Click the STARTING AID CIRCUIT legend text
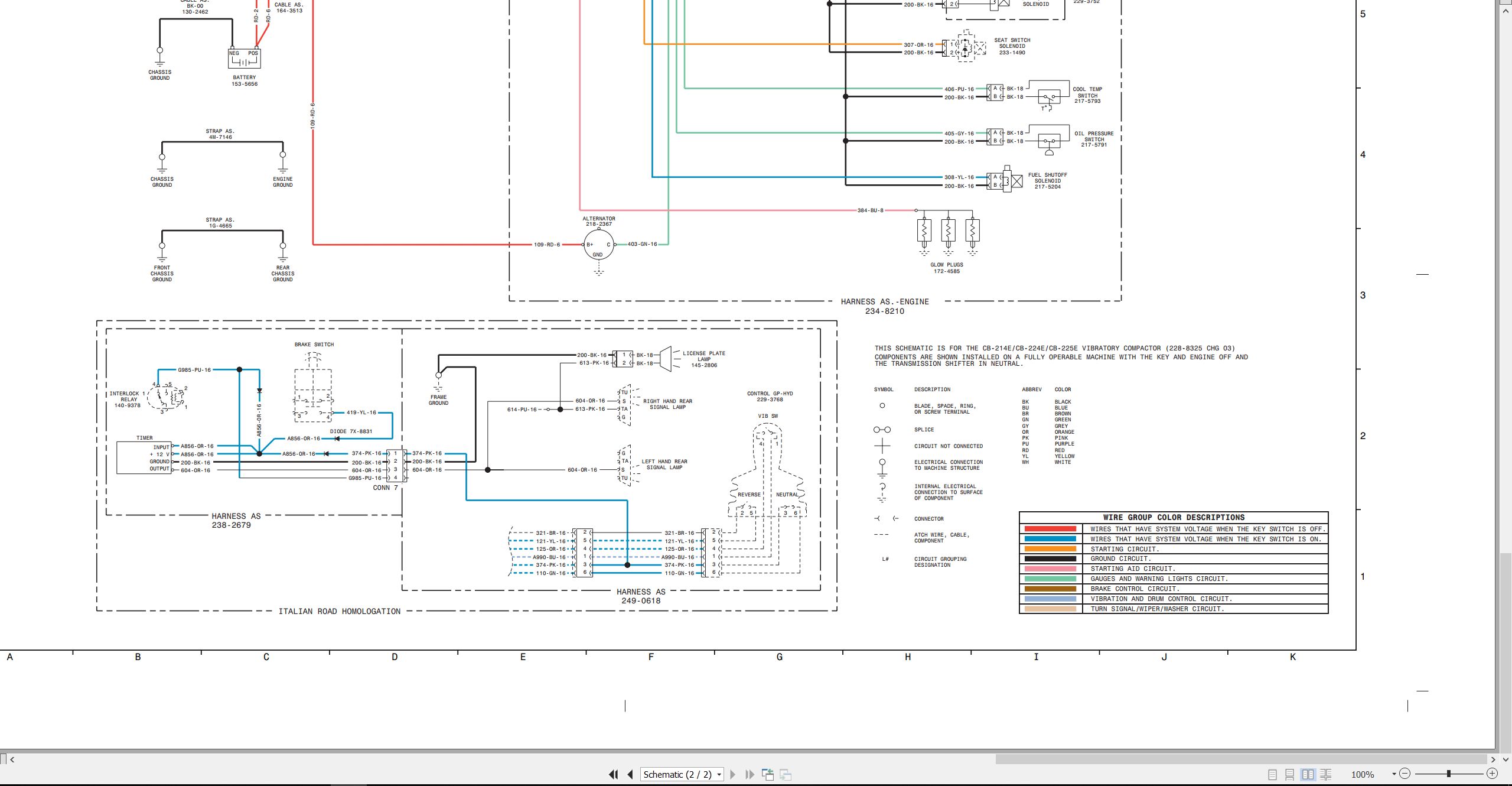 [x=1132, y=569]
